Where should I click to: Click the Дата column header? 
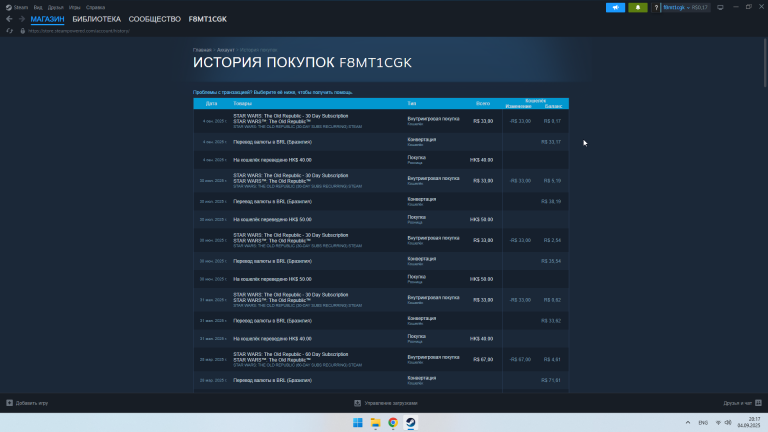pos(212,103)
